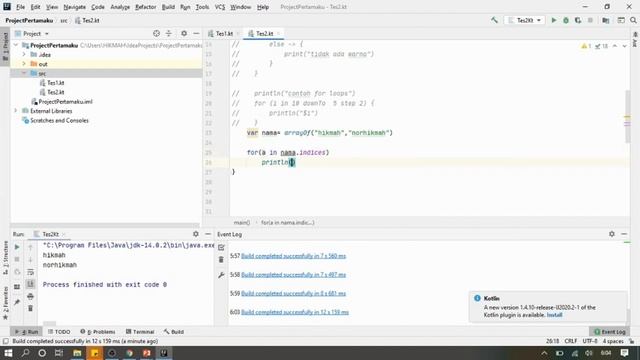Click the locate file target icon in Project panel

click(x=156, y=33)
